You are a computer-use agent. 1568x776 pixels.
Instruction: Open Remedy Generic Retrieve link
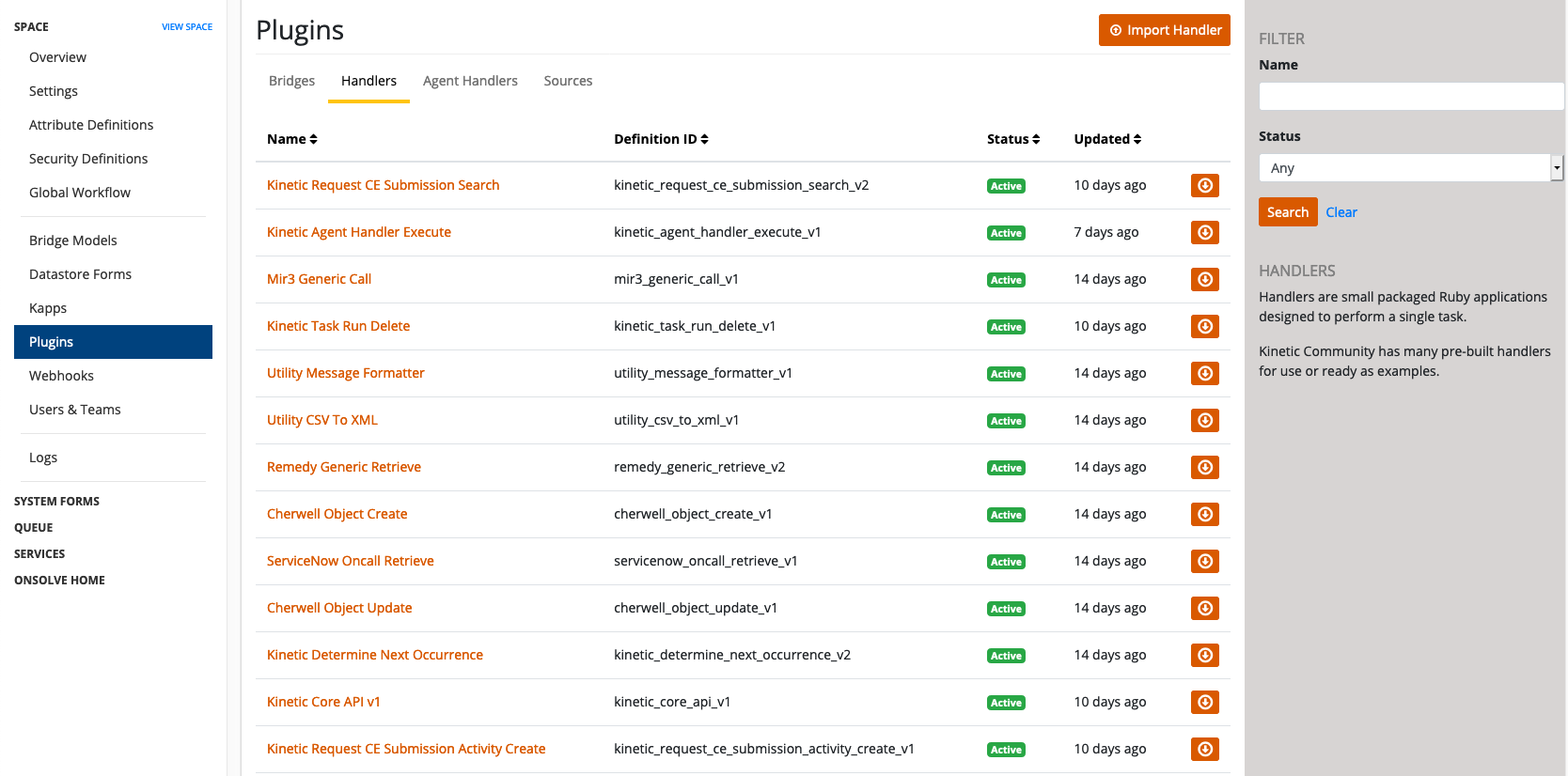[x=344, y=467]
